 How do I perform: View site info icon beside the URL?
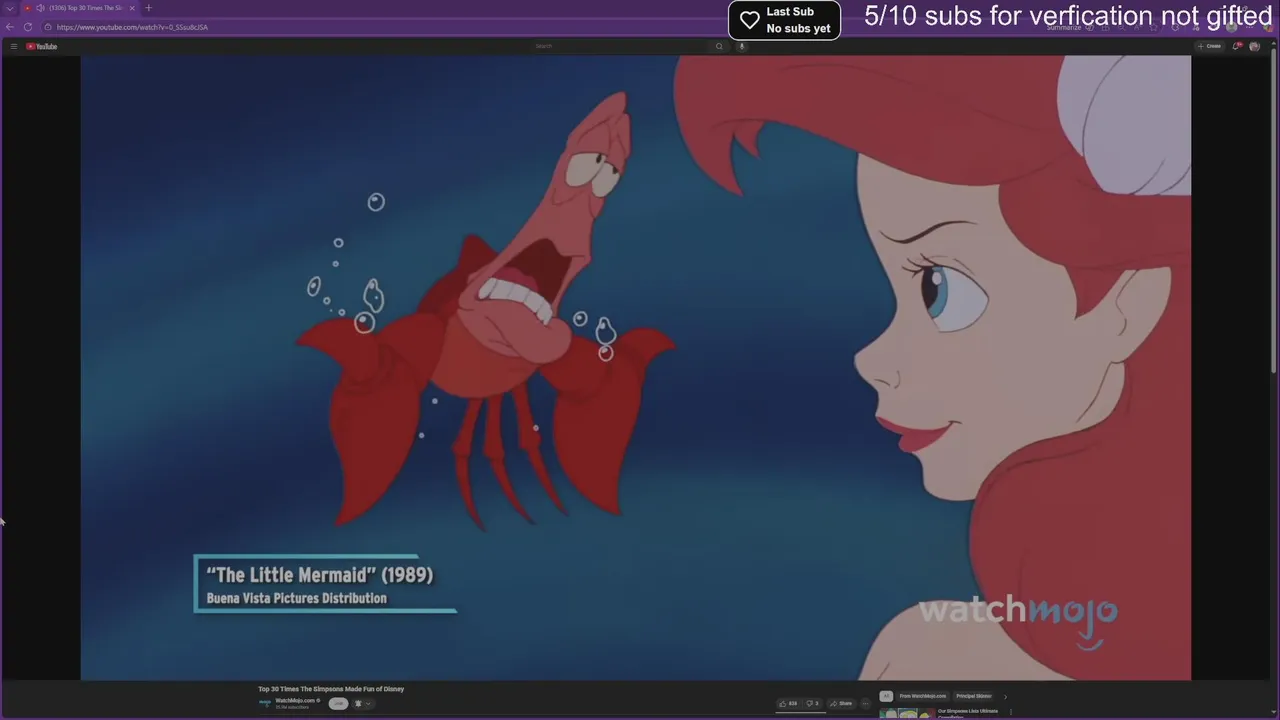(48, 27)
